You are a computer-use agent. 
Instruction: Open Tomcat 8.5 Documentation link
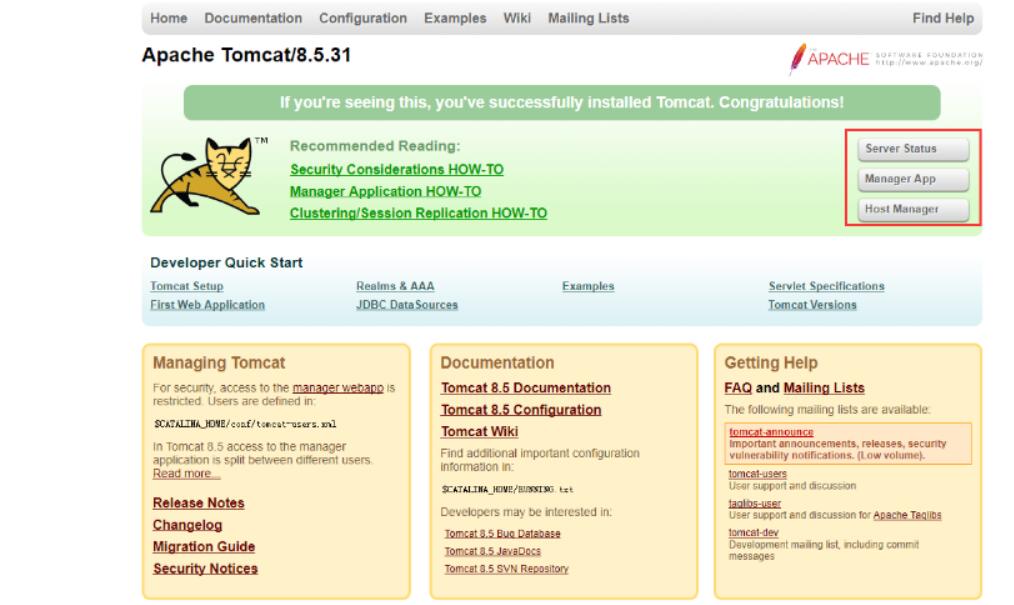point(526,388)
